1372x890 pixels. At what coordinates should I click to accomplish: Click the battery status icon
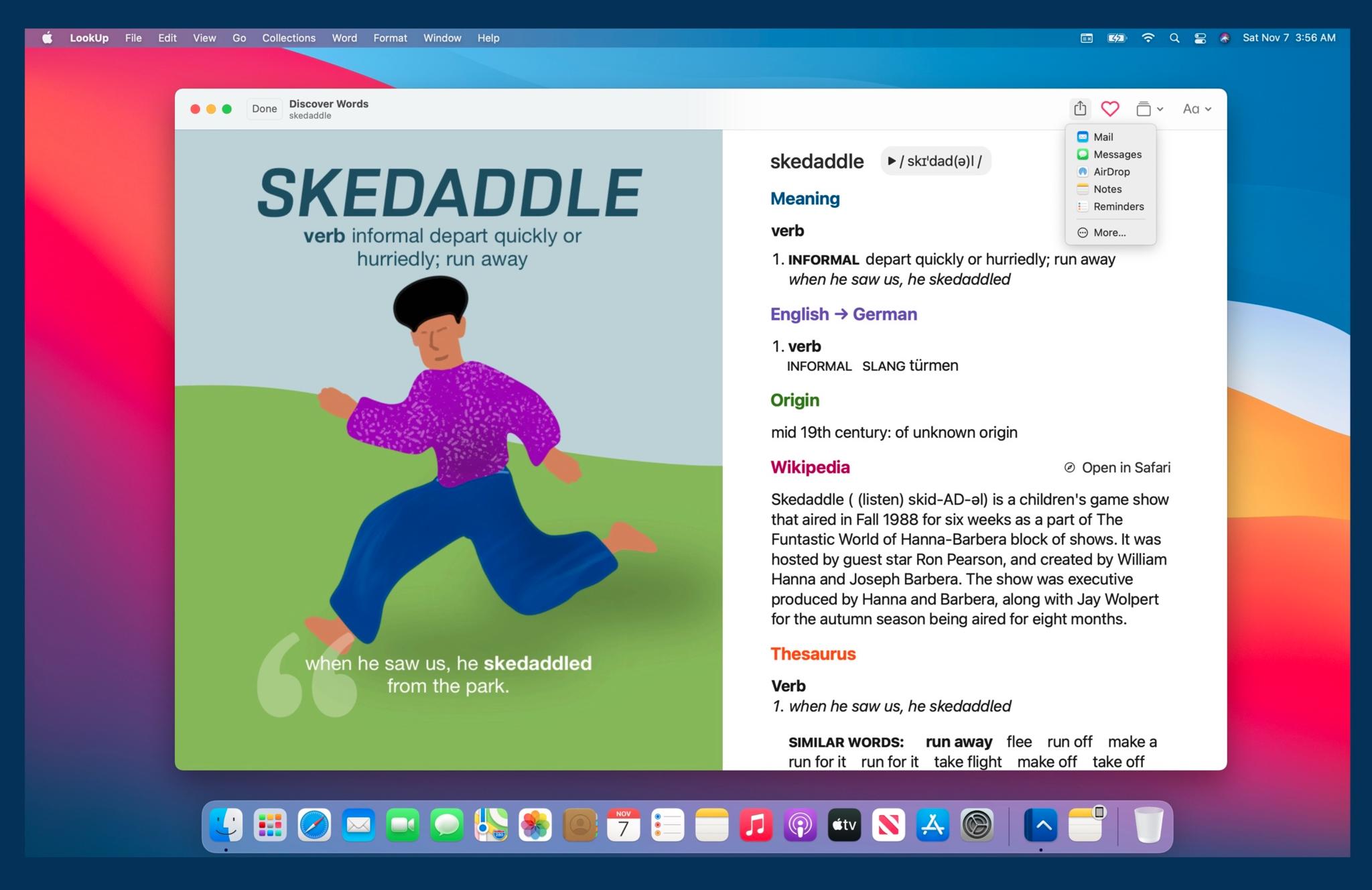tap(1117, 38)
